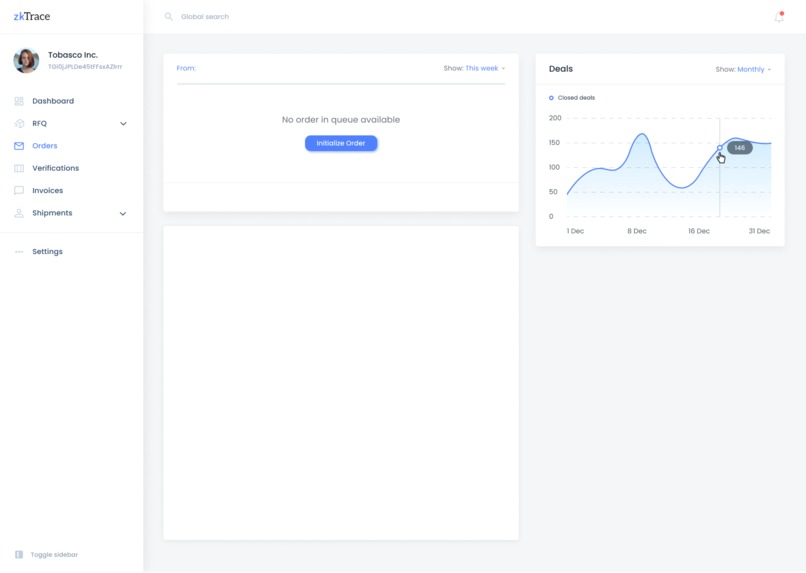This screenshot has height=573, width=806.
Task: Click the Orders envelope icon
Action: click(19, 146)
